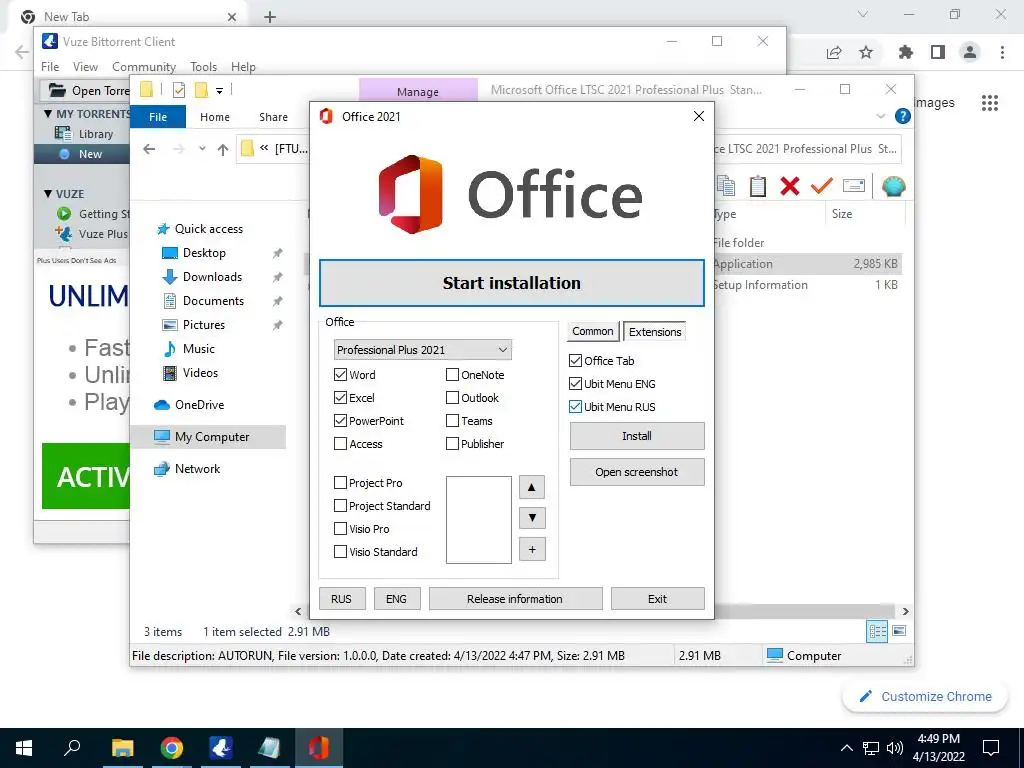Click the Install extensions button
Image resolution: width=1024 pixels, height=768 pixels.
tap(637, 436)
